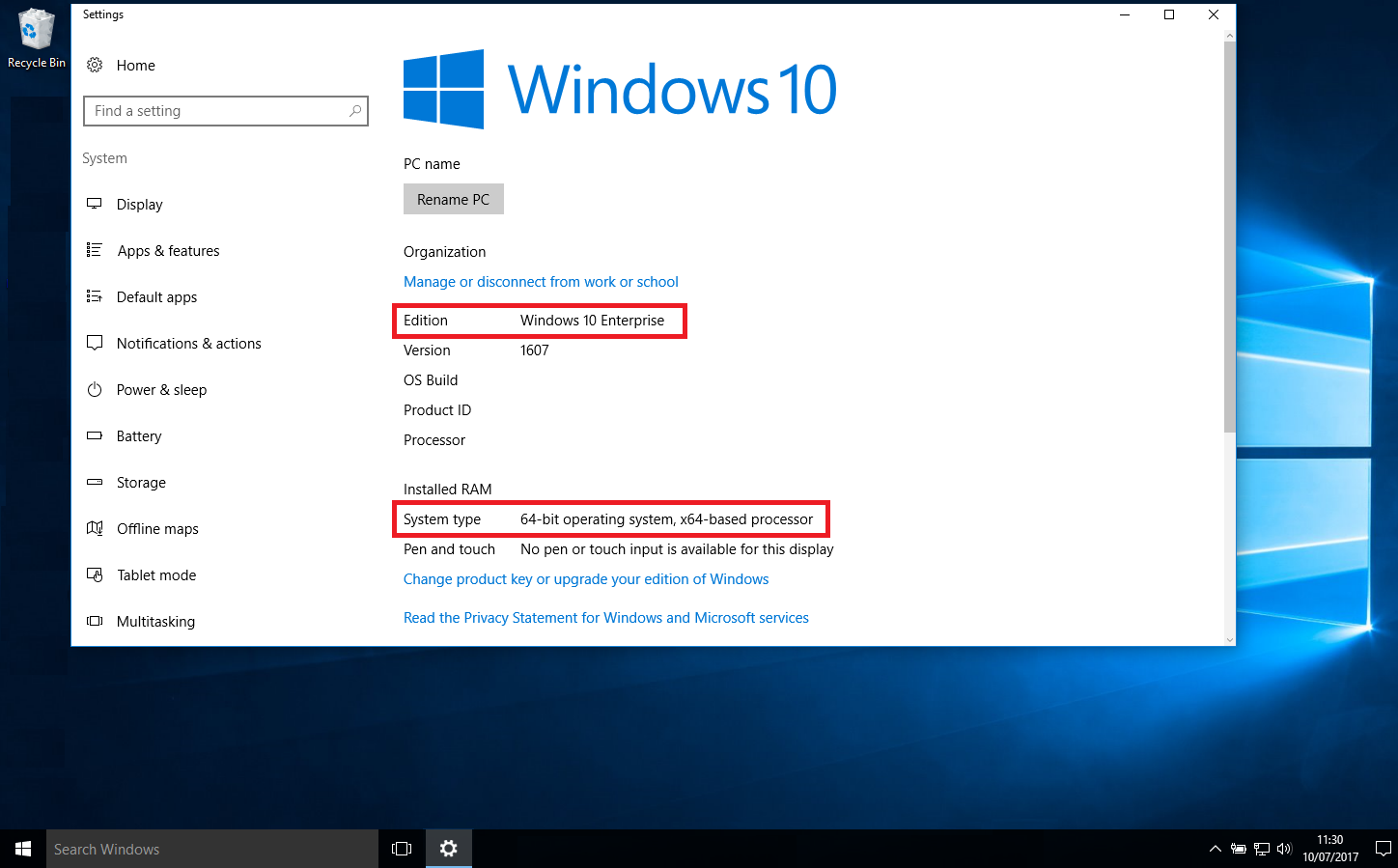Image resolution: width=1398 pixels, height=868 pixels.
Task: Open Power & sleep settings
Action: click(161, 390)
